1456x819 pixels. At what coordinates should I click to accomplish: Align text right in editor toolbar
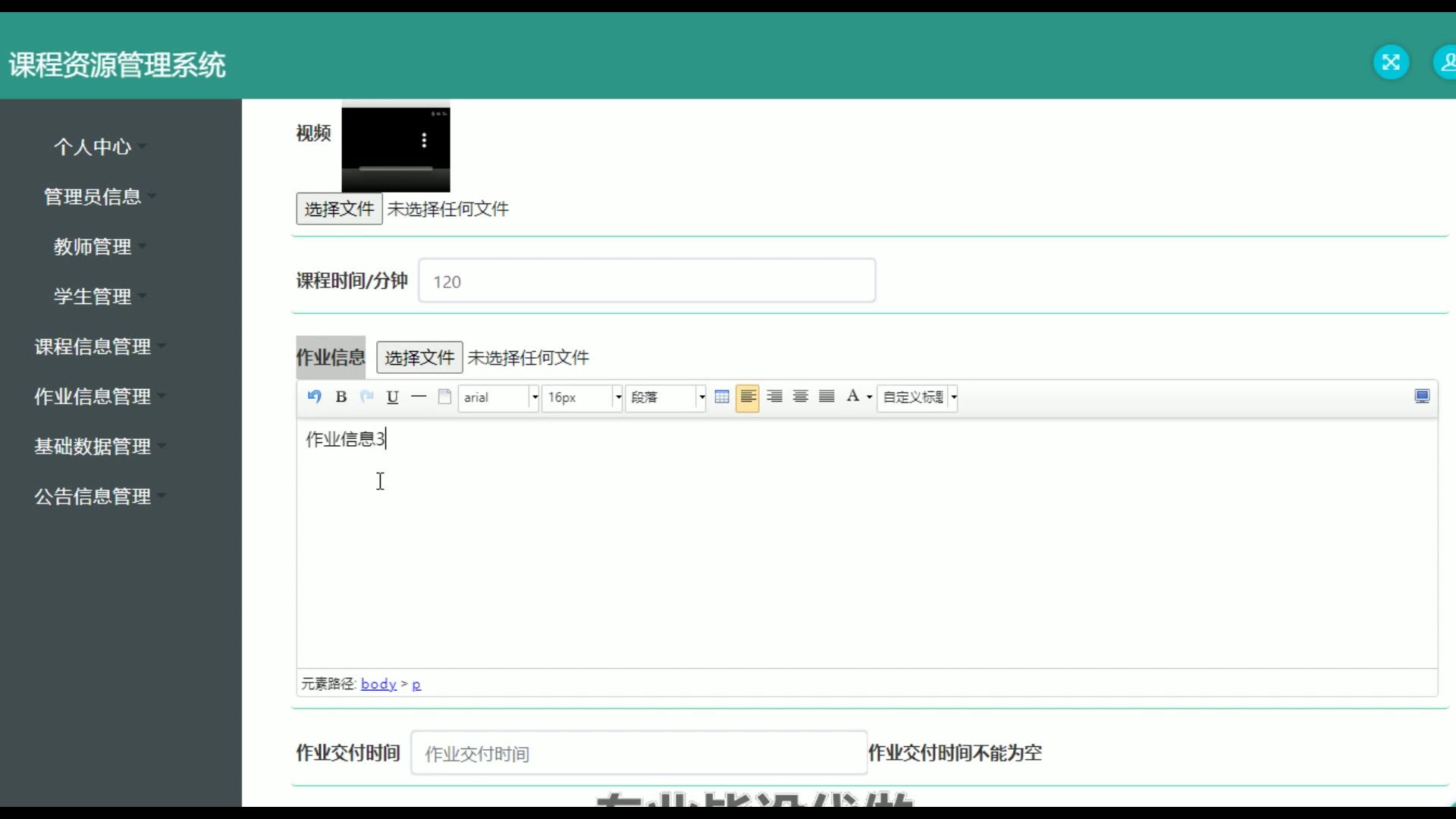[774, 397]
